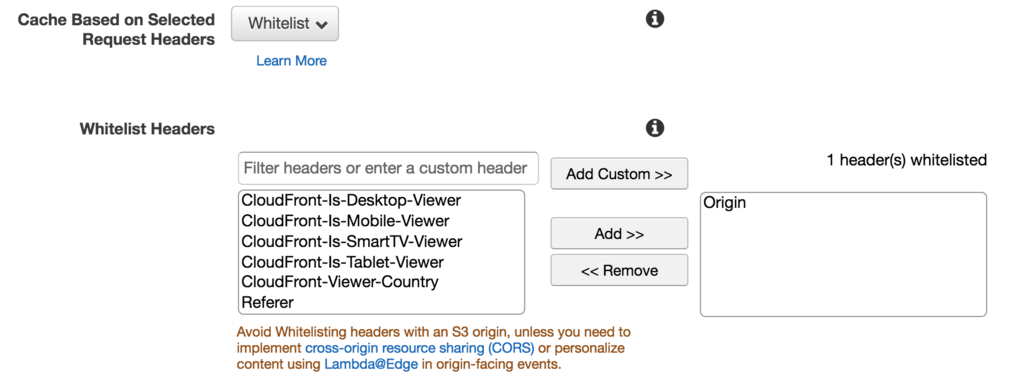Image resolution: width=1024 pixels, height=386 pixels.
Task: Focus the filter headers input field
Action: (389, 169)
